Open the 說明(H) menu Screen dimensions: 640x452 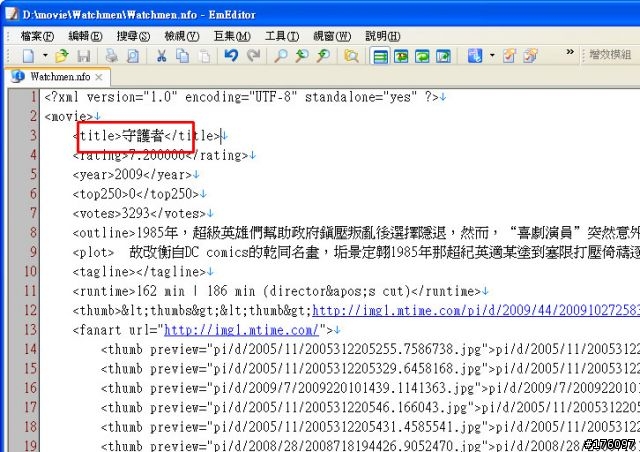pyautogui.click(x=382, y=36)
